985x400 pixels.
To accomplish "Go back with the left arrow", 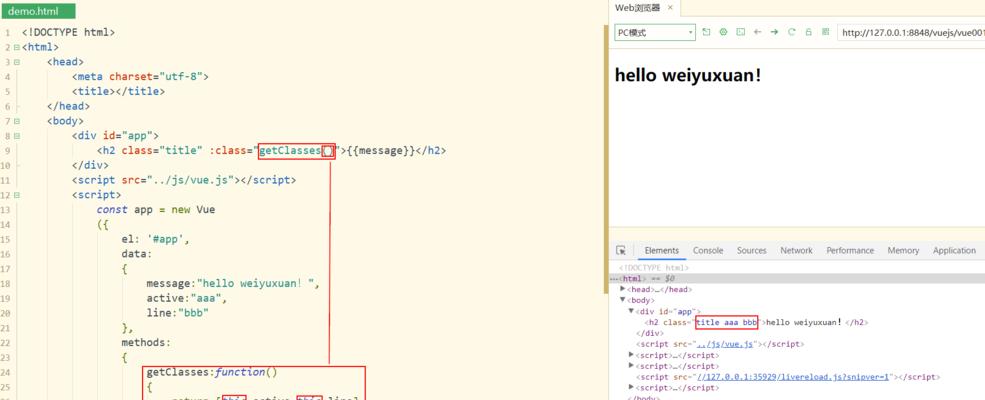I will [758, 32].
